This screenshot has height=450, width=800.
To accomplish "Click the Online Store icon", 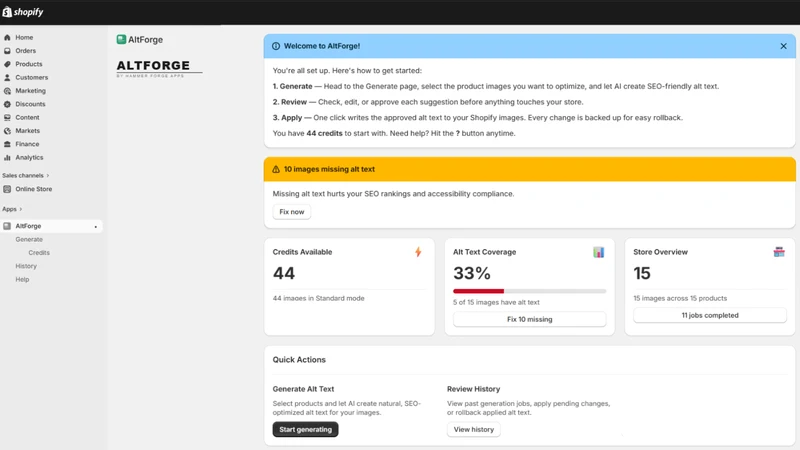I will coord(7,189).
